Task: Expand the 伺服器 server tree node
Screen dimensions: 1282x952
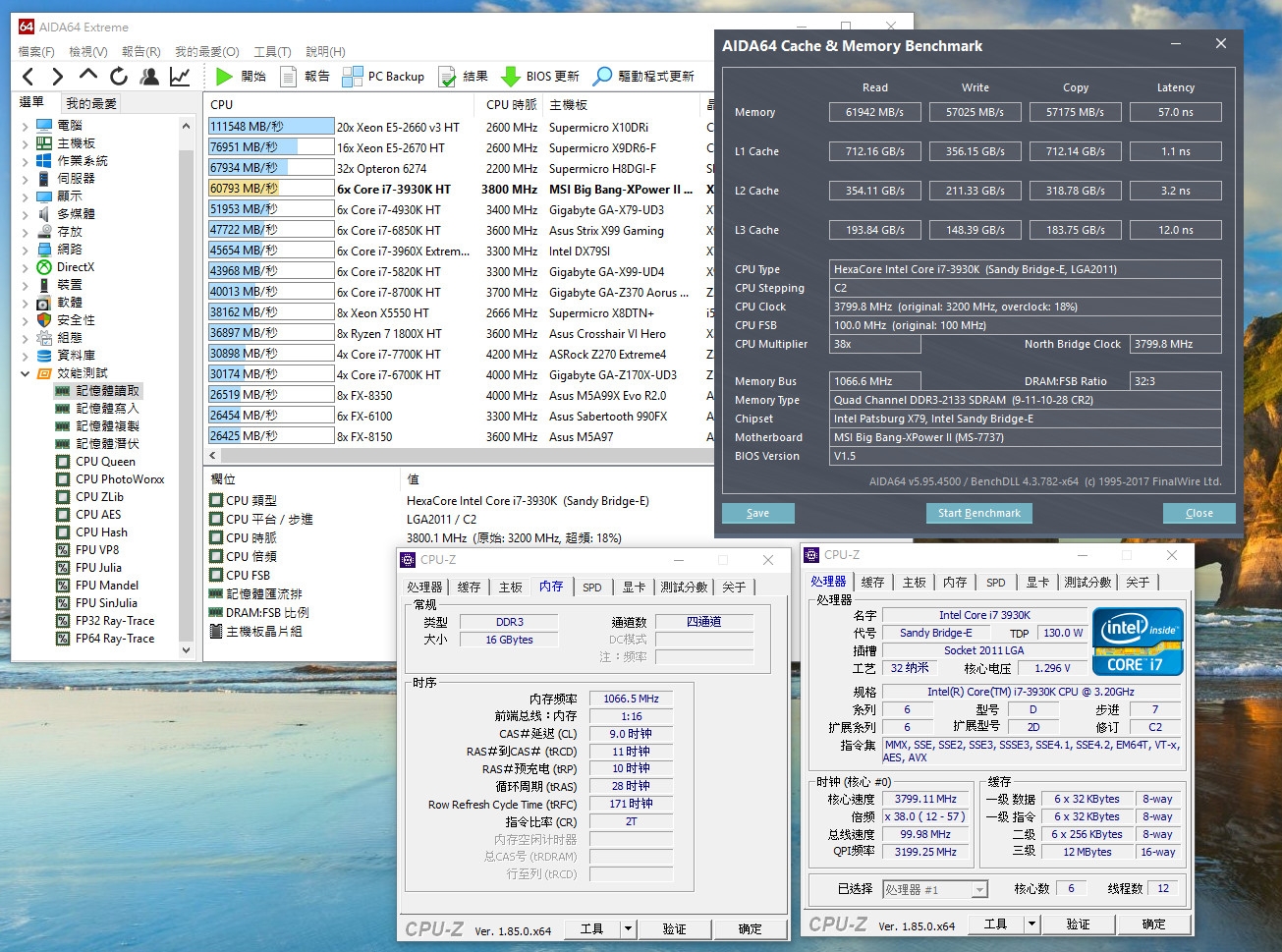Action: (25, 179)
